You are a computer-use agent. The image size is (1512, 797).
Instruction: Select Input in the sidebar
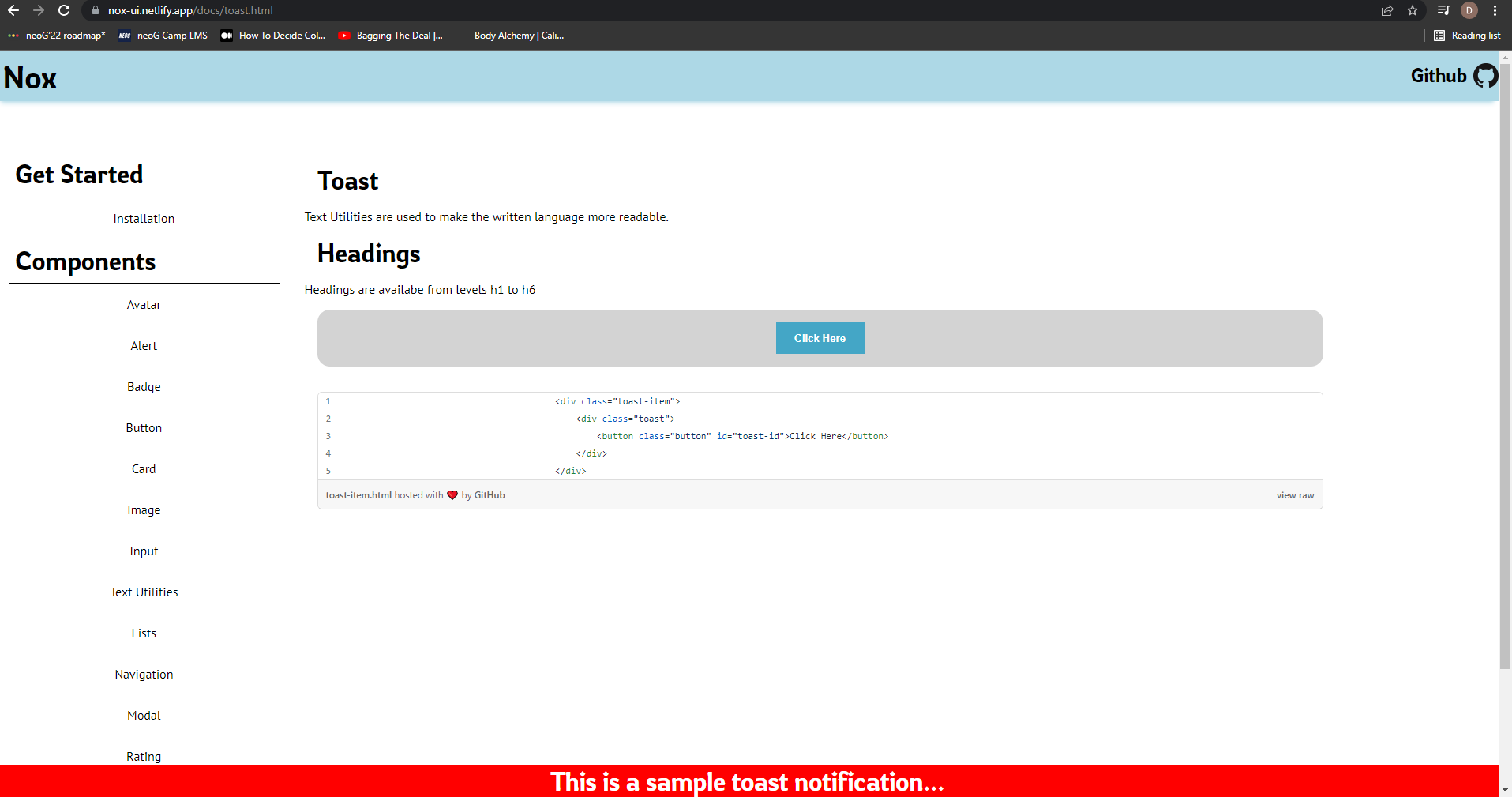point(144,551)
